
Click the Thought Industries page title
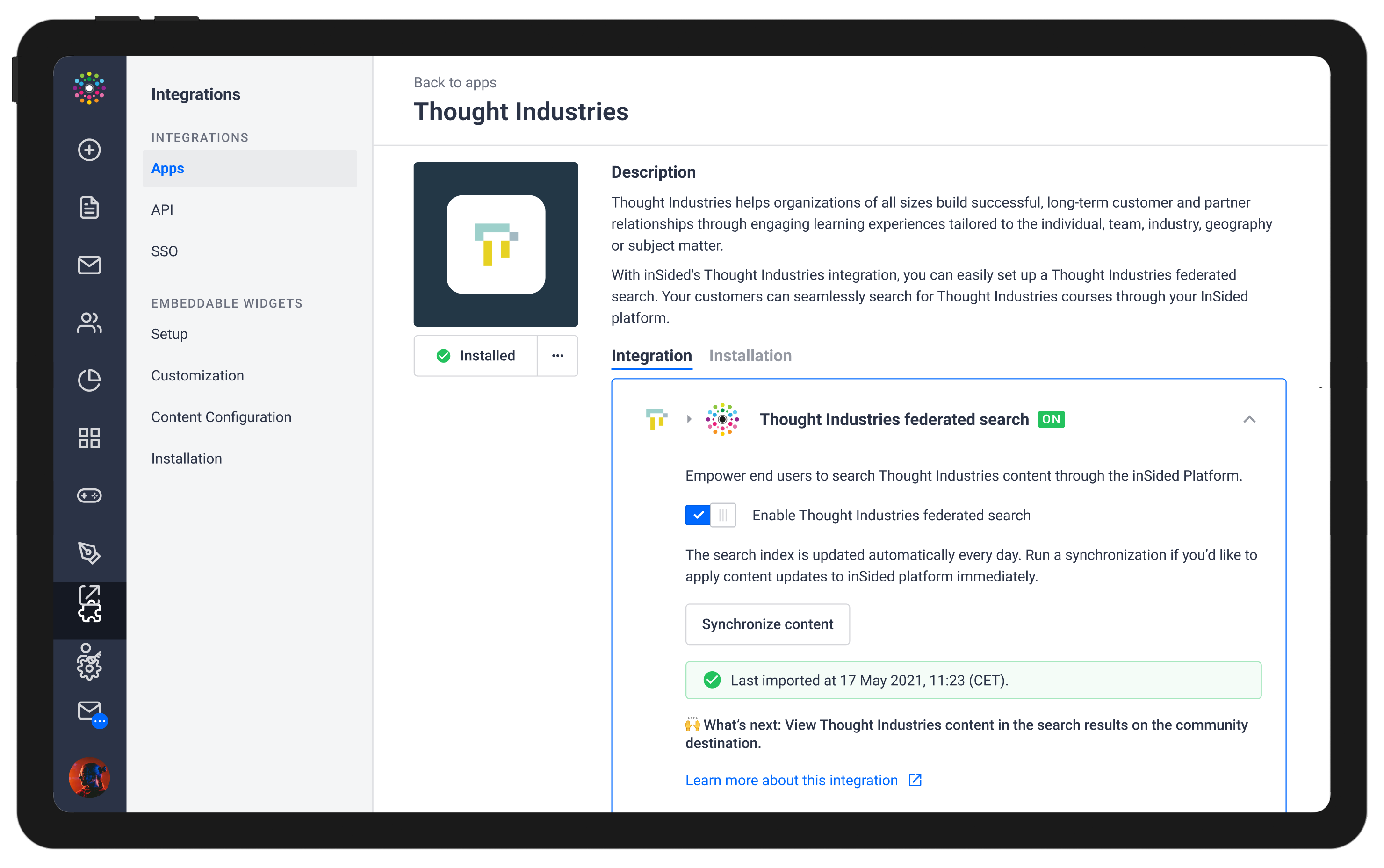tap(521, 111)
